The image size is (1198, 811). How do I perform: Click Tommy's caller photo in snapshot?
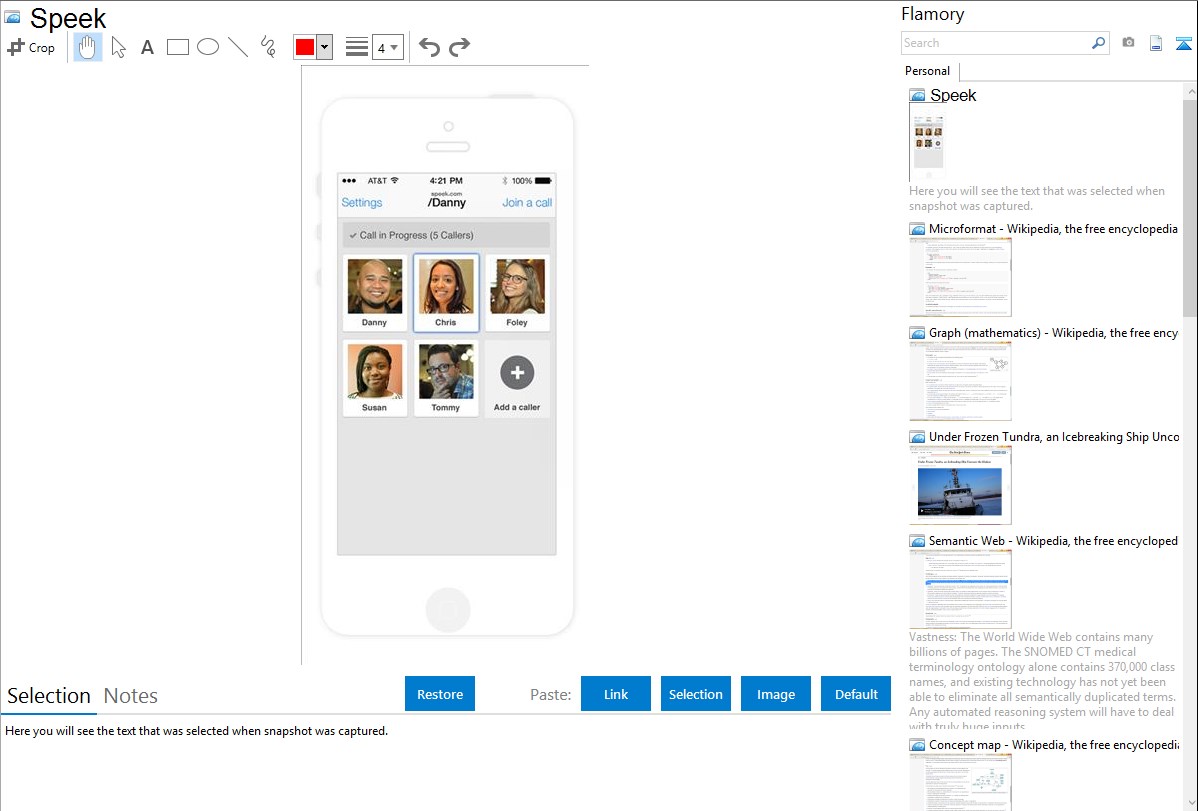[446, 371]
